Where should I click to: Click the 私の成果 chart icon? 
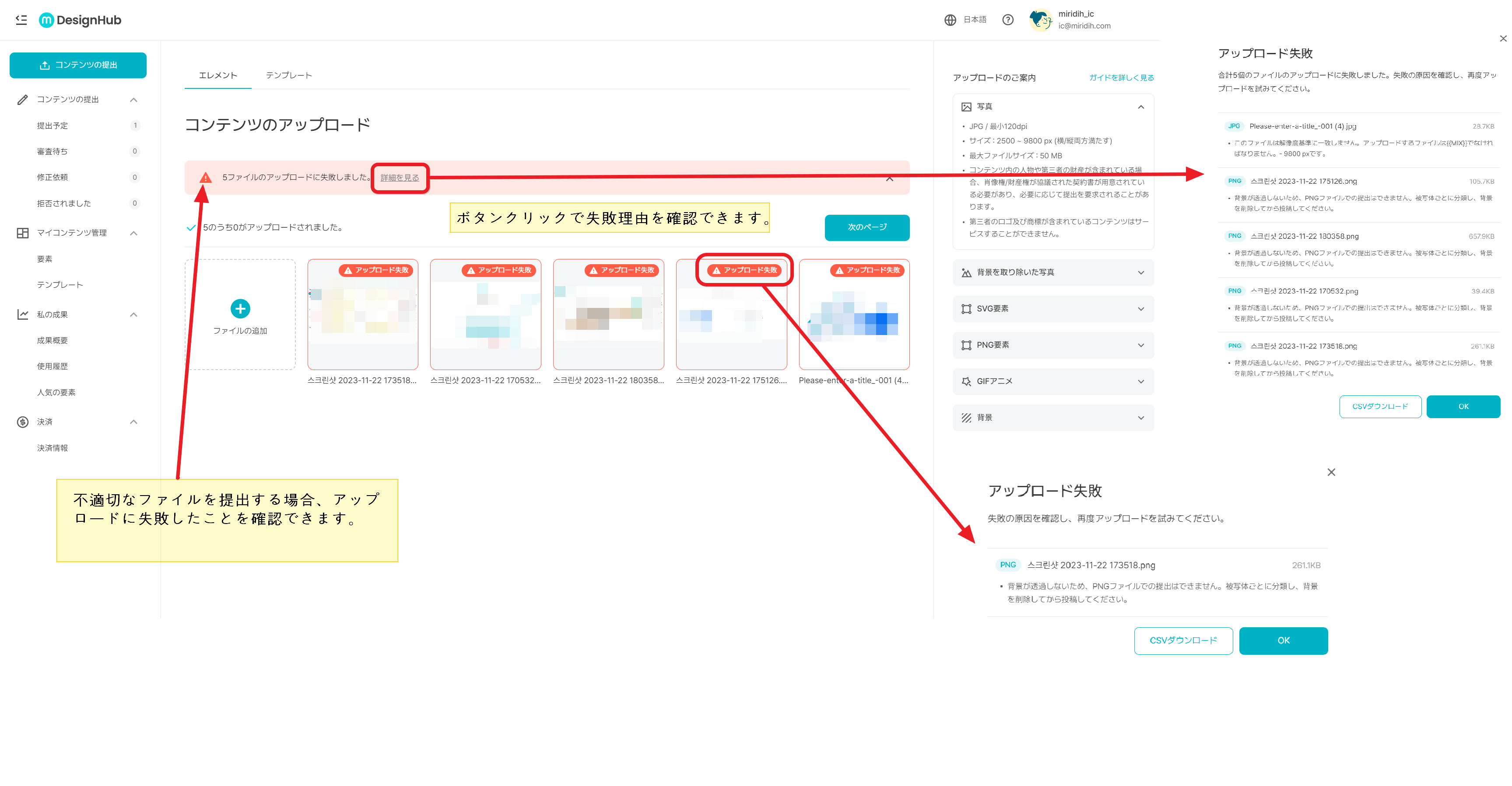[22, 314]
